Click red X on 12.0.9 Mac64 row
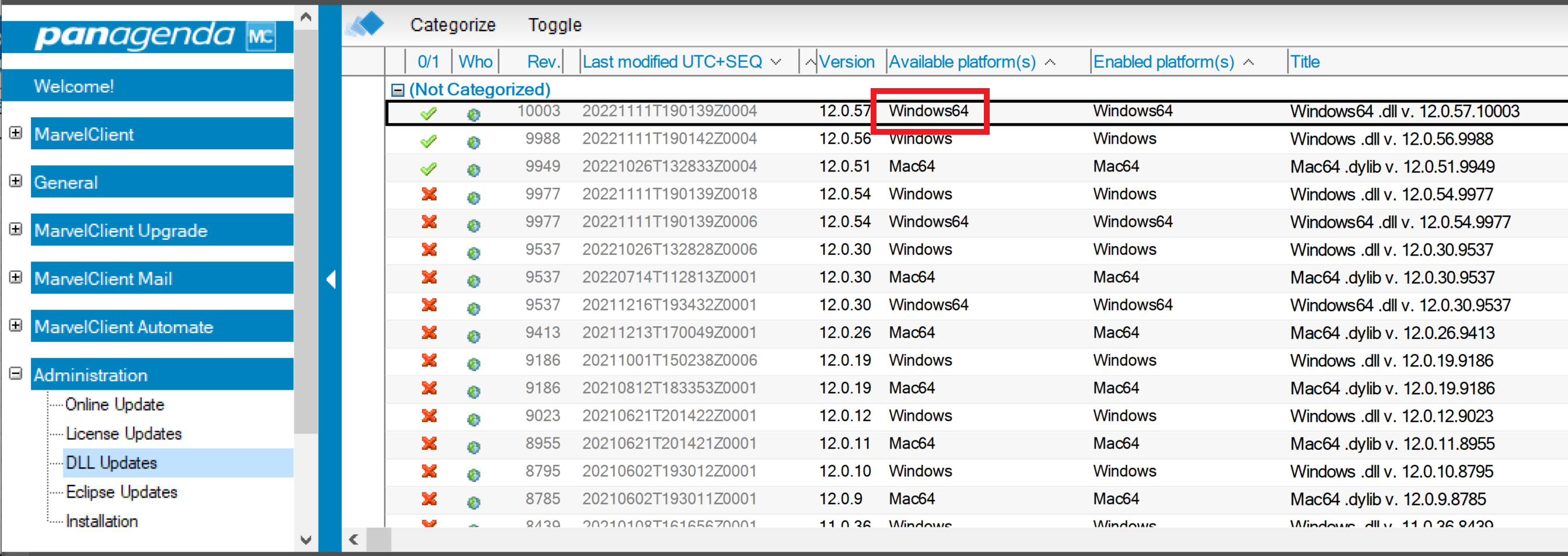Screen dimensions: 1568x556 pos(429,499)
